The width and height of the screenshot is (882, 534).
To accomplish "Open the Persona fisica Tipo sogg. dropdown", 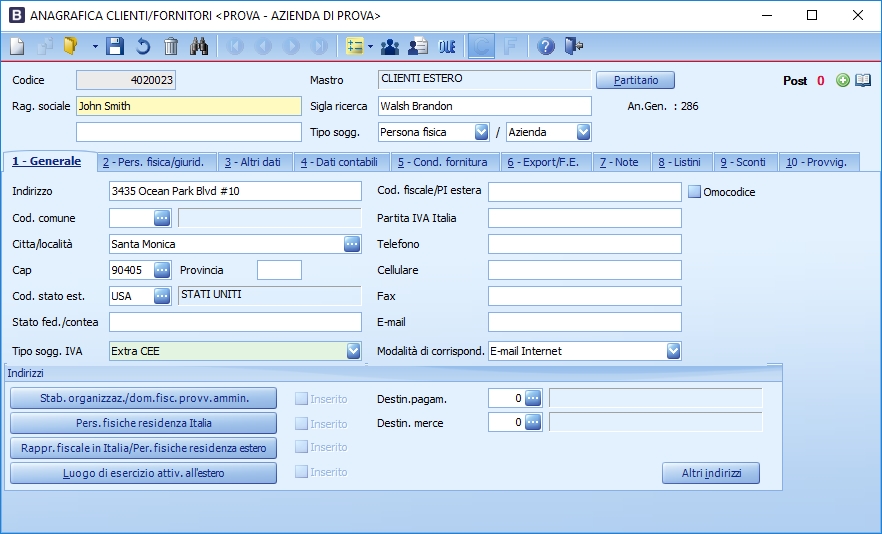I will click(x=482, y=132).
